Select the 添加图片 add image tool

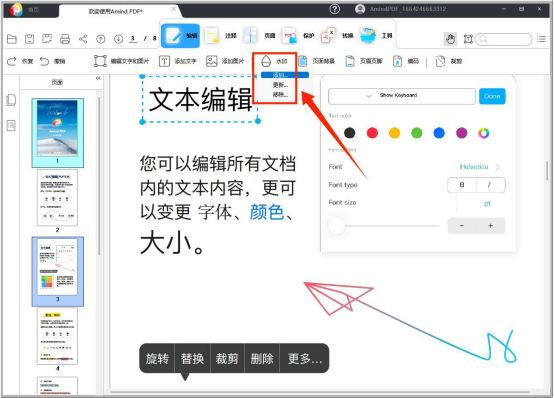[225, 61]
